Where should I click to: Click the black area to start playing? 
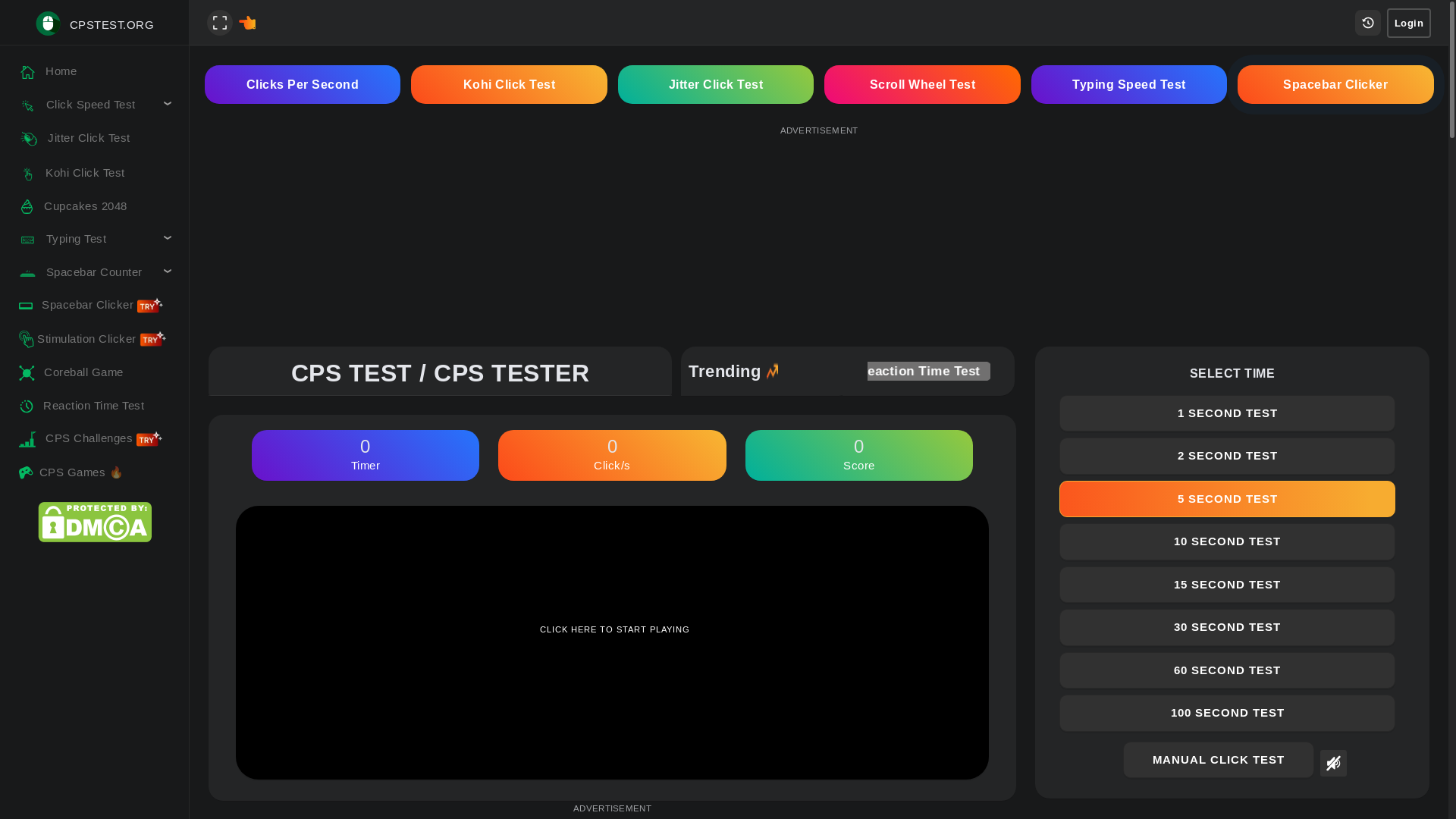[x=612, y=642]
